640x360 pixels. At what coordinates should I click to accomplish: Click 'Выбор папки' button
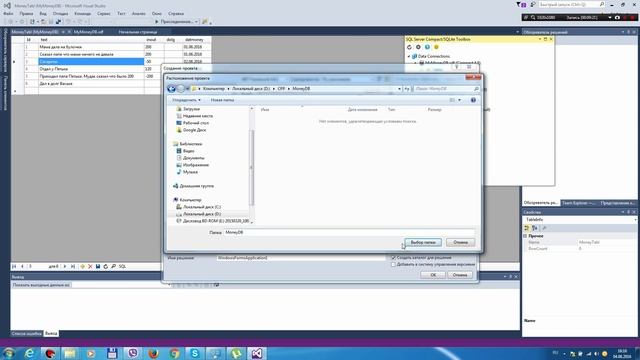click(423, 242)
